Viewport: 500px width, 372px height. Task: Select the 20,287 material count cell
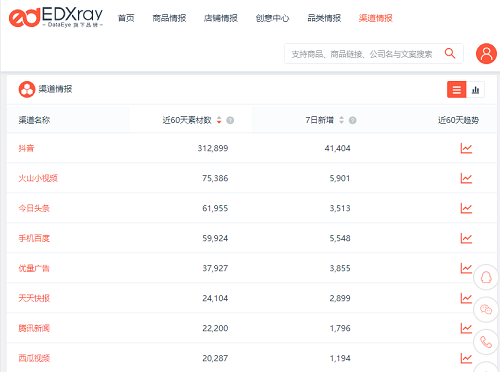click(215, 358)
